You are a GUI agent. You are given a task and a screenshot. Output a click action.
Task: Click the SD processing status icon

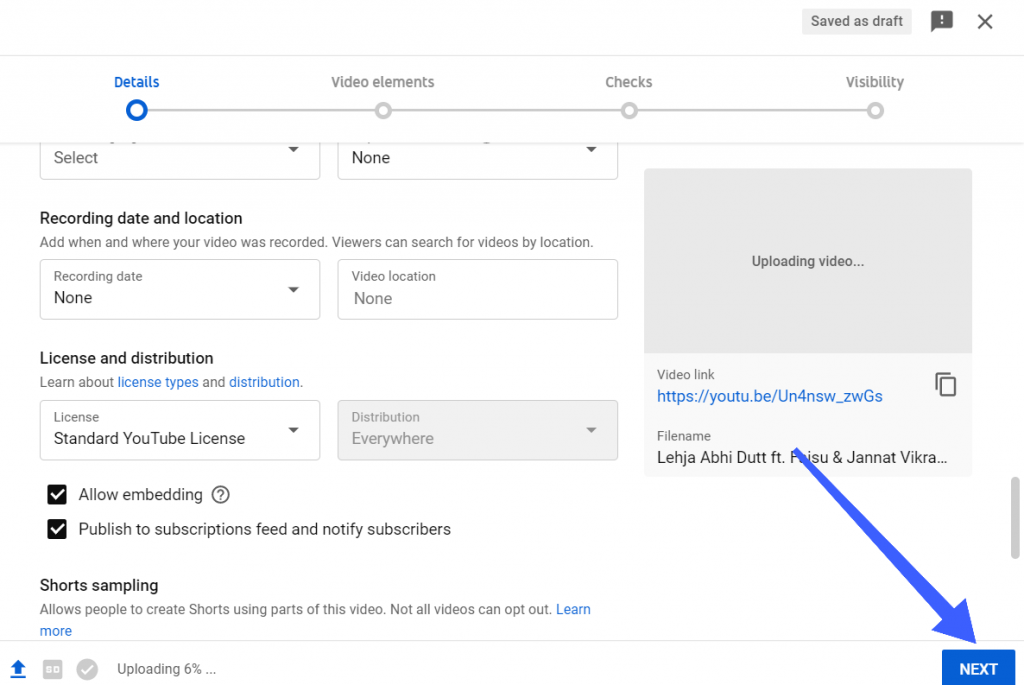tap(52, 669)
